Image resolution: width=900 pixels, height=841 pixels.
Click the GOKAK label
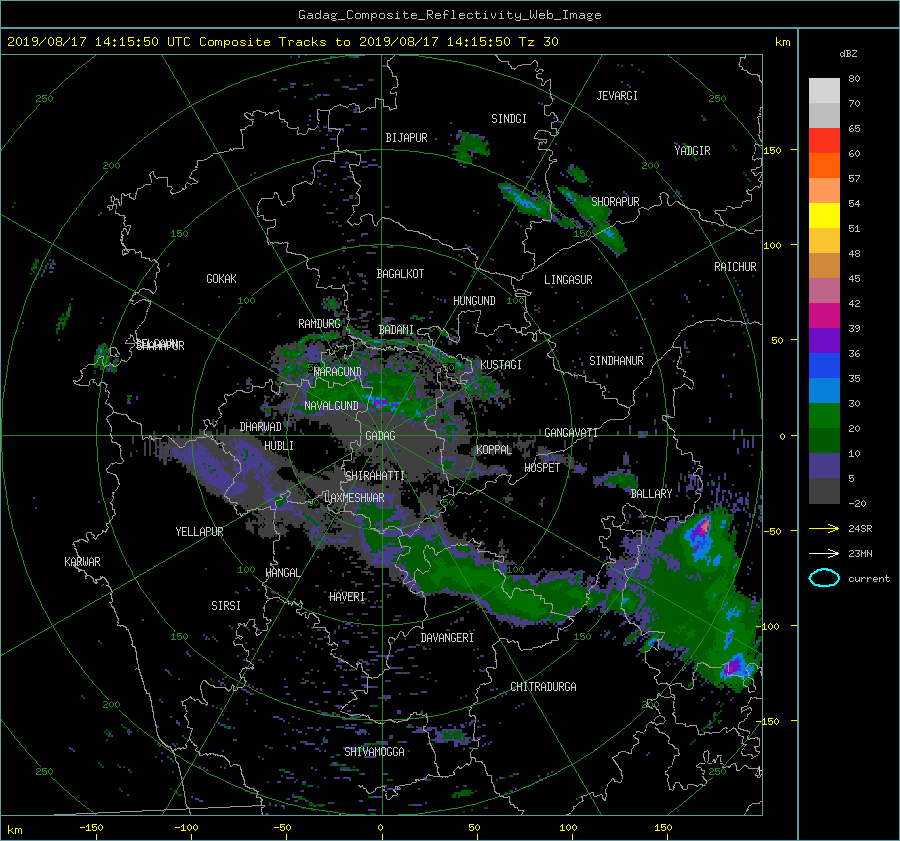(x=222, y=279)
